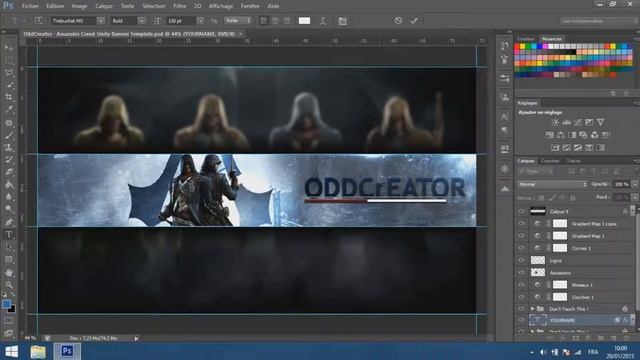Open the Opacité slider dropdown

(x=635, y=184)
